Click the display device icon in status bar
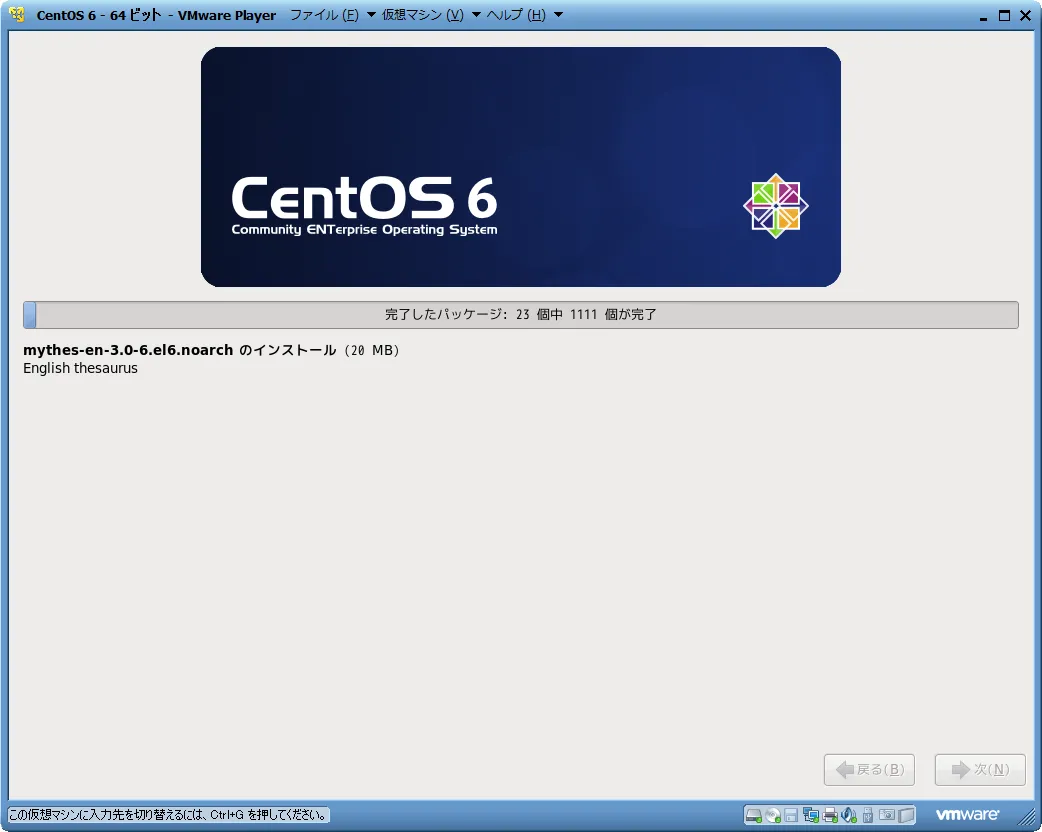This screenshot has height=832, width=1042. [x=906, y=814]
